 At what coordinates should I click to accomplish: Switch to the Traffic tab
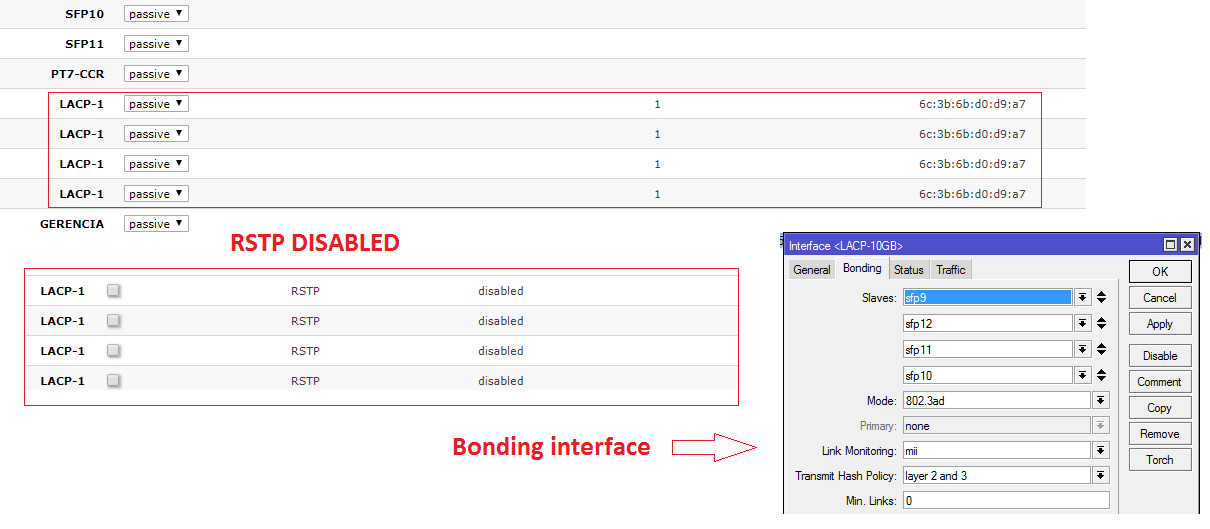[950, 269]
